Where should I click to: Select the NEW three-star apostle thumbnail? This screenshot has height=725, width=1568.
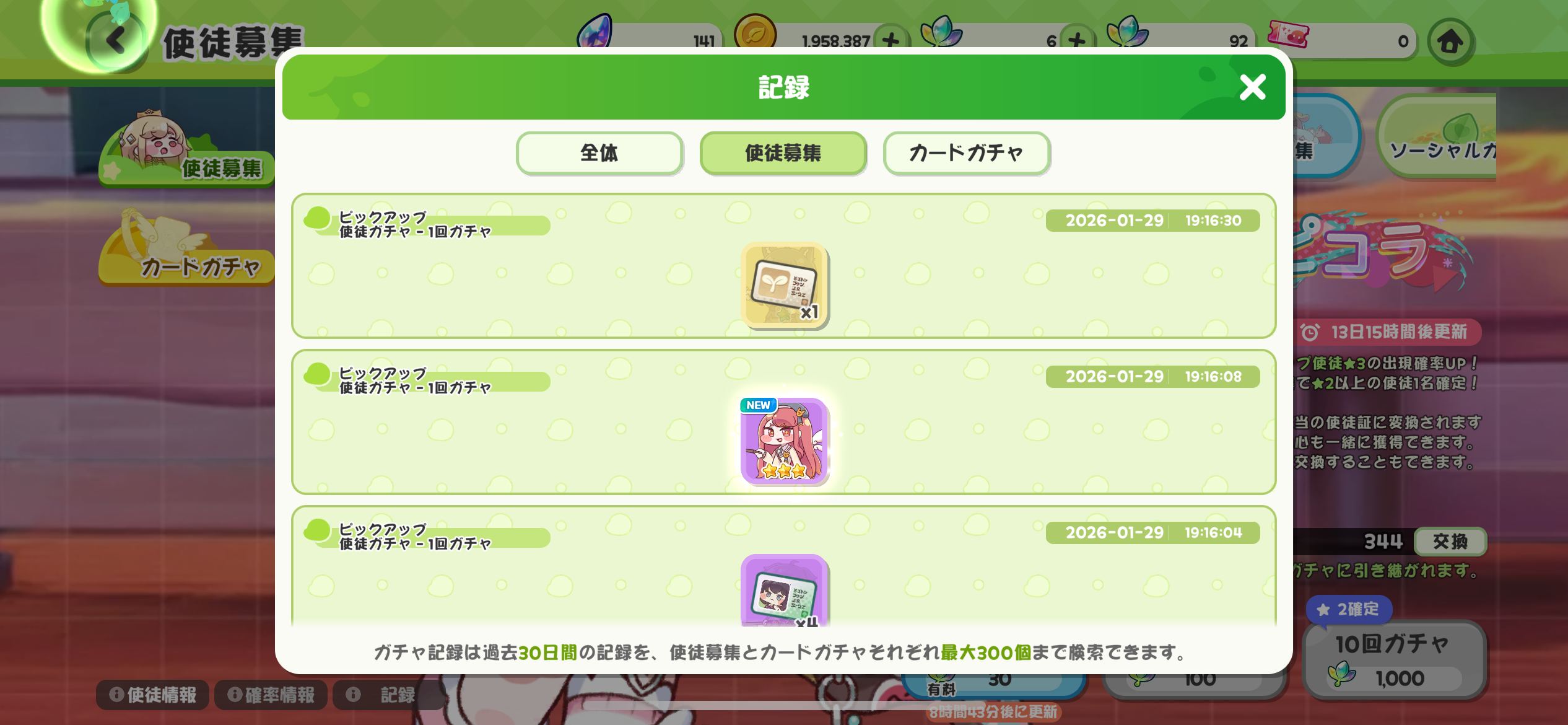click(x=784, y=441)
